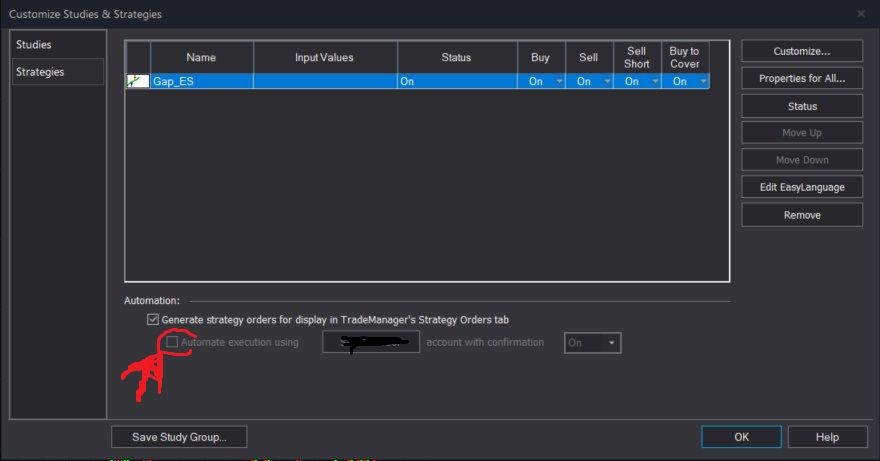Open the redacted account selector dropdown
Viewport: 880px width, 461px height.
click(x=371, y=342)
